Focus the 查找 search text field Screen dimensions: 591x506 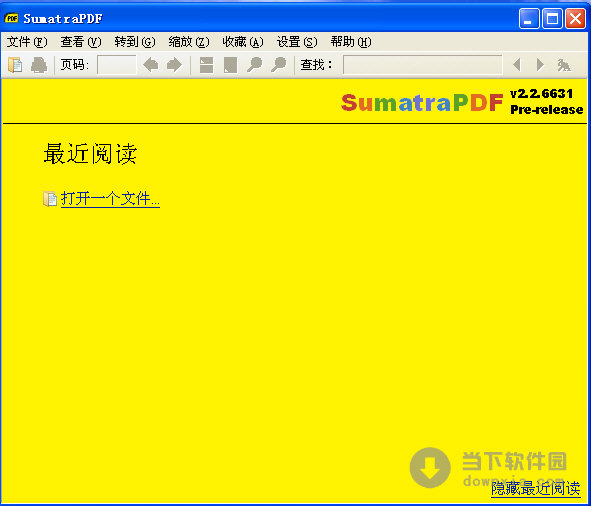(x=423, y=65)
